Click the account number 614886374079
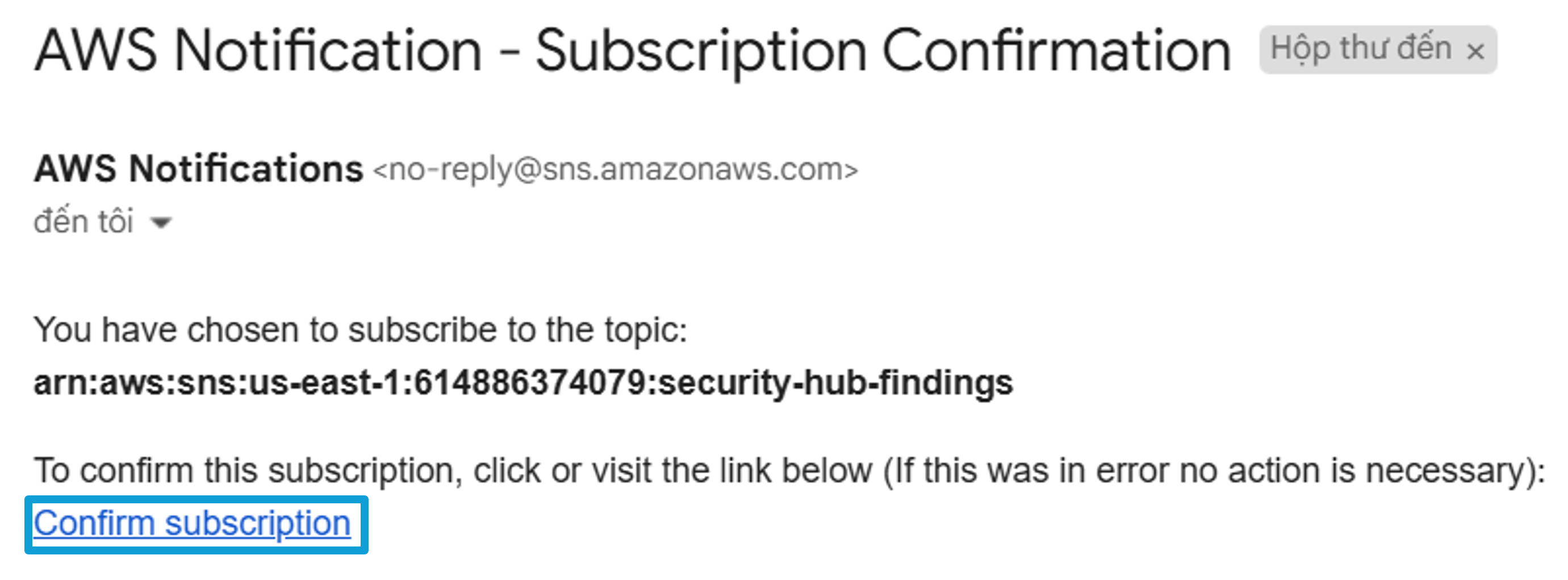The image size is (1568, 580). click(x=529, y=383)
